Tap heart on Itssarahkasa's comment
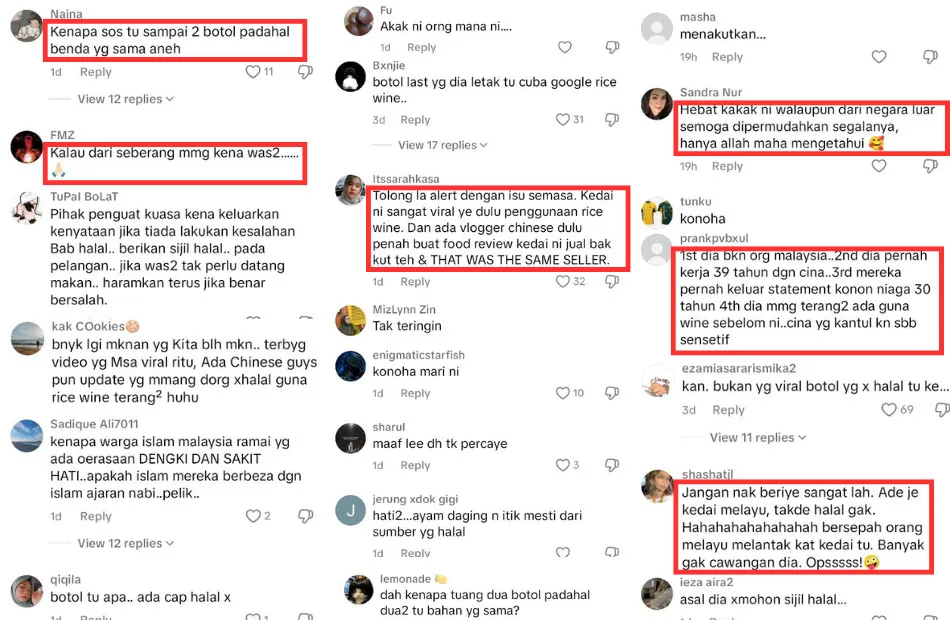The height and width of the screenshot is (620, 950). (x=563, y=281)
